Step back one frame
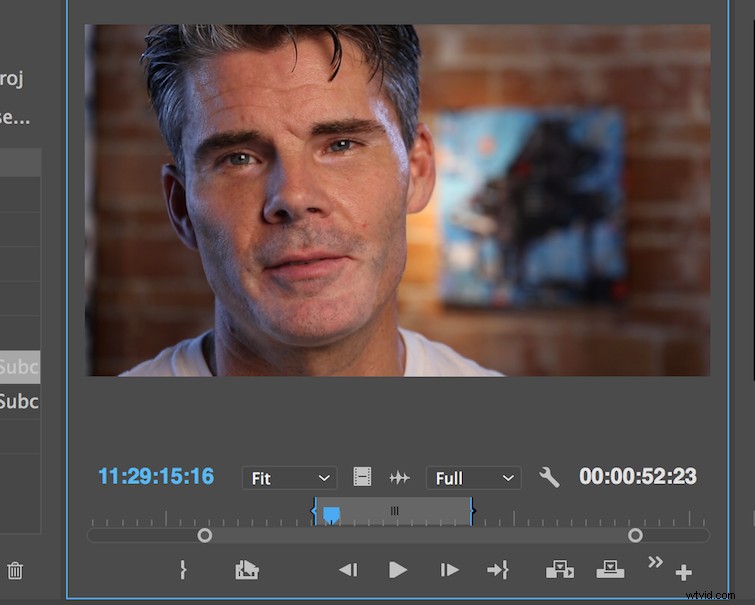755x605 pixels. pyautogui.click(x=348, y=570)
